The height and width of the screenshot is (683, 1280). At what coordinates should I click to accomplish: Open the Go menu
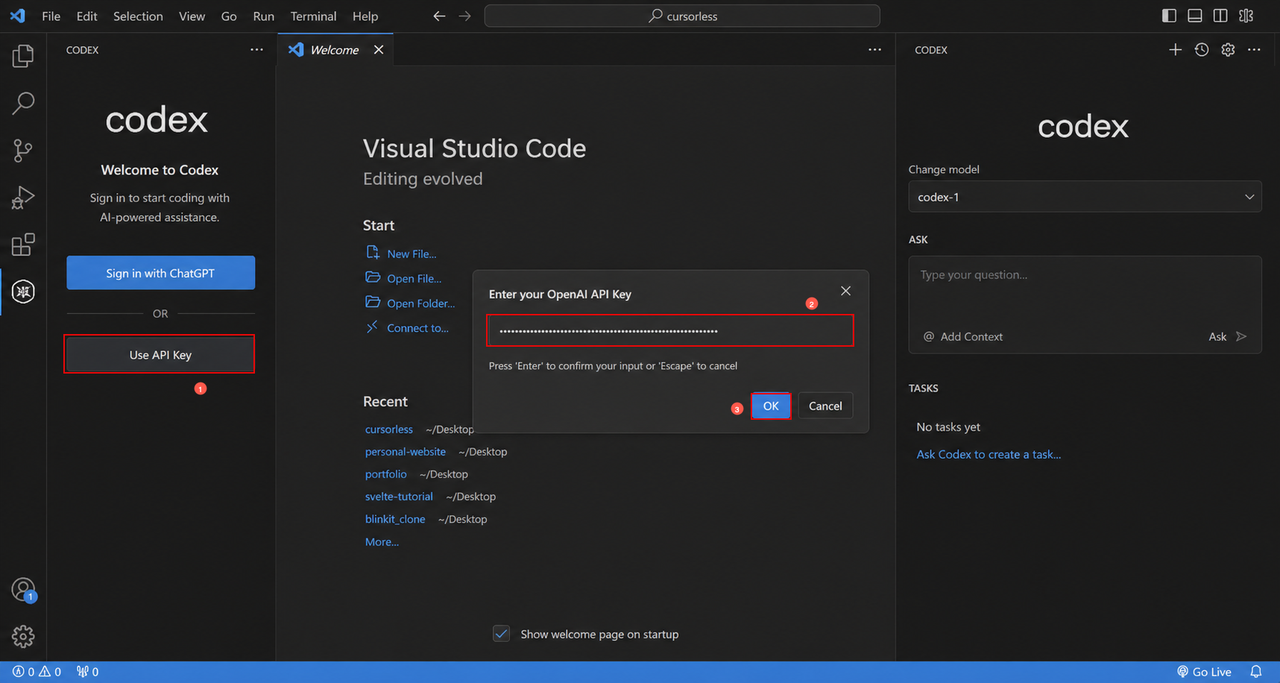coord(229,16)
